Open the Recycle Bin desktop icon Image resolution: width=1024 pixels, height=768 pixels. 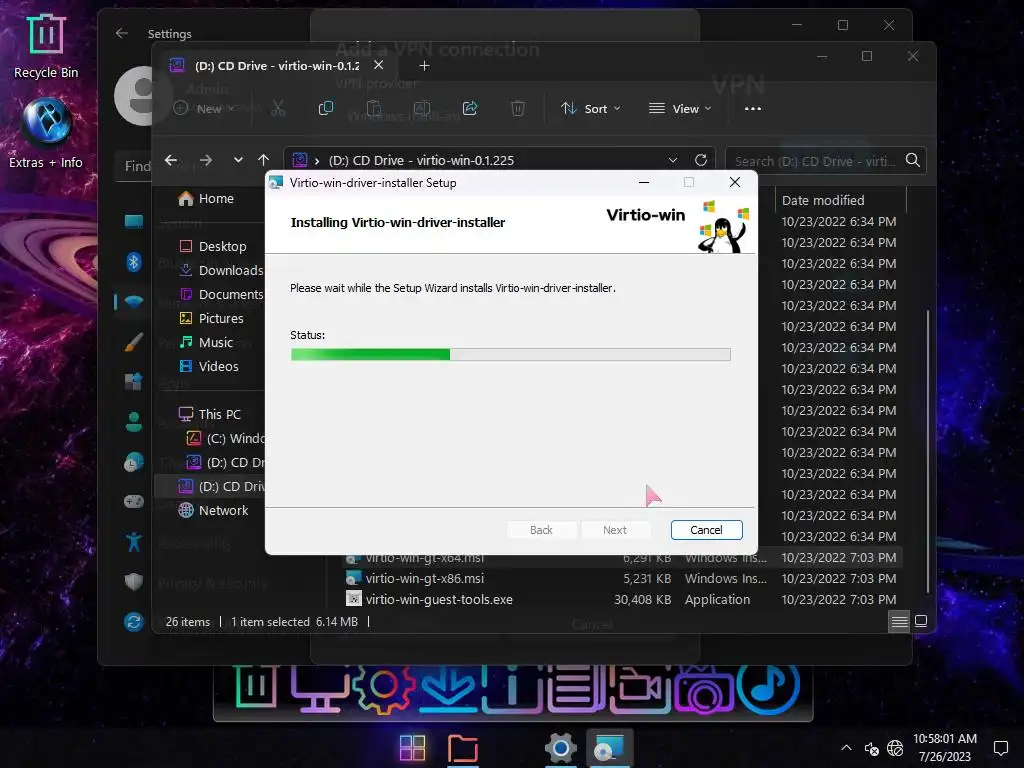tap(46, 46)
